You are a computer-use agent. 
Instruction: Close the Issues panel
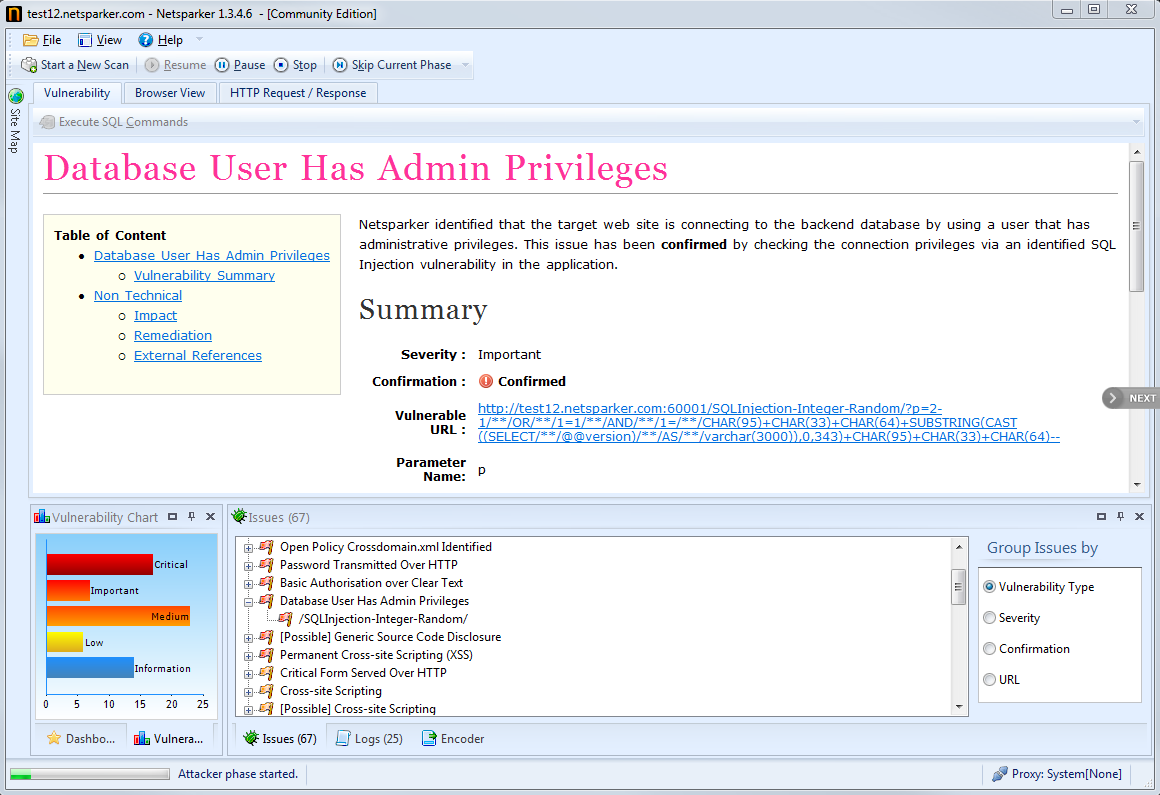point(1139,517)
